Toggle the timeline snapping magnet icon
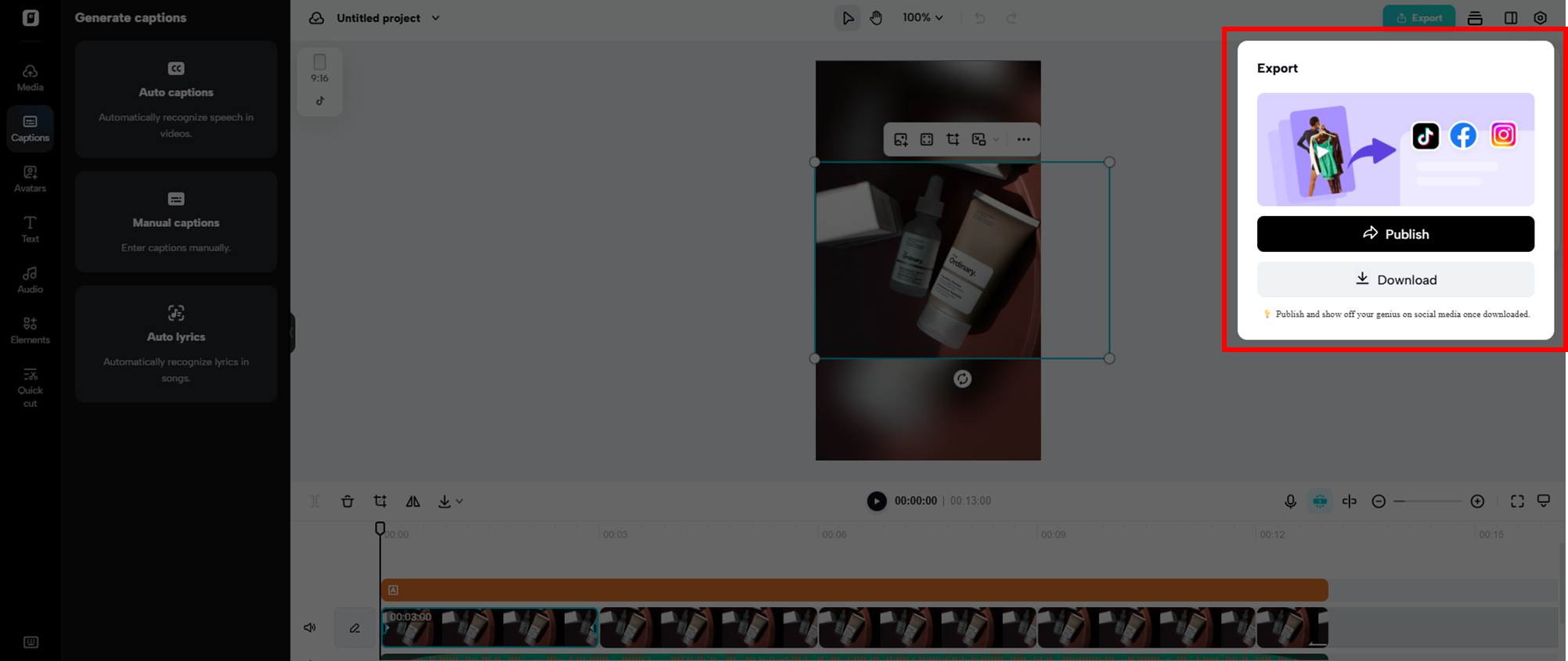This screenshot has width=1568, height=661. 1320,501
